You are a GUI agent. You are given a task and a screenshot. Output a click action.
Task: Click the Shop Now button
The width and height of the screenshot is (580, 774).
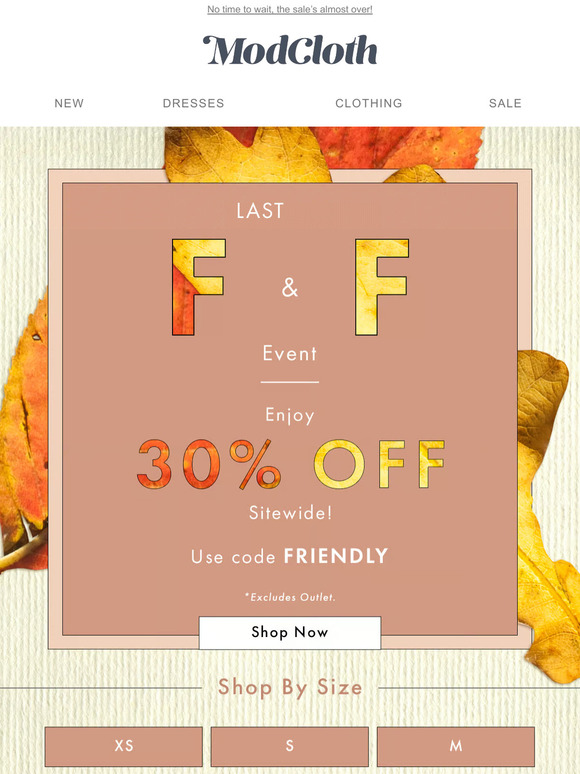point(290,632)
